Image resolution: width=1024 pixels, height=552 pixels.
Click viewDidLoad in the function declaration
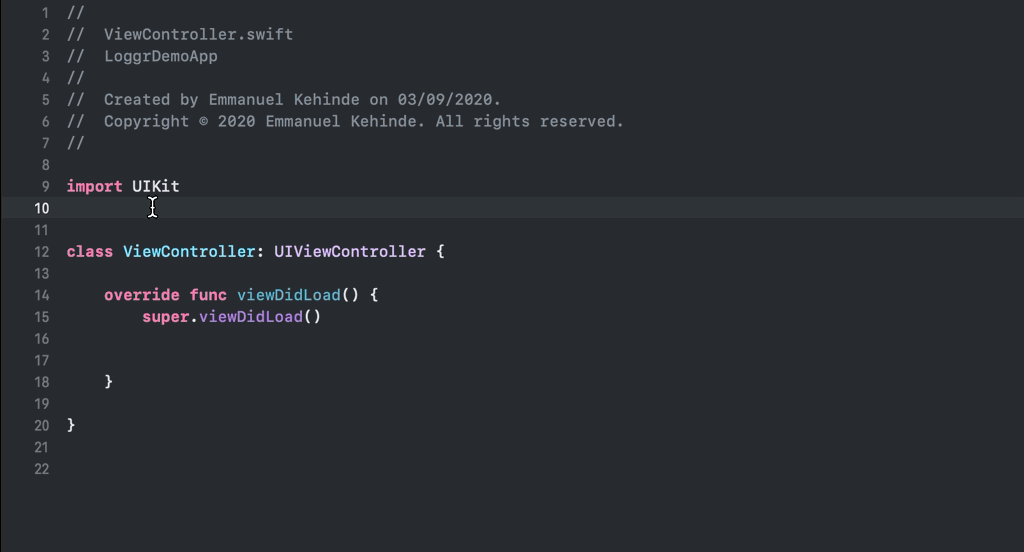289,295
